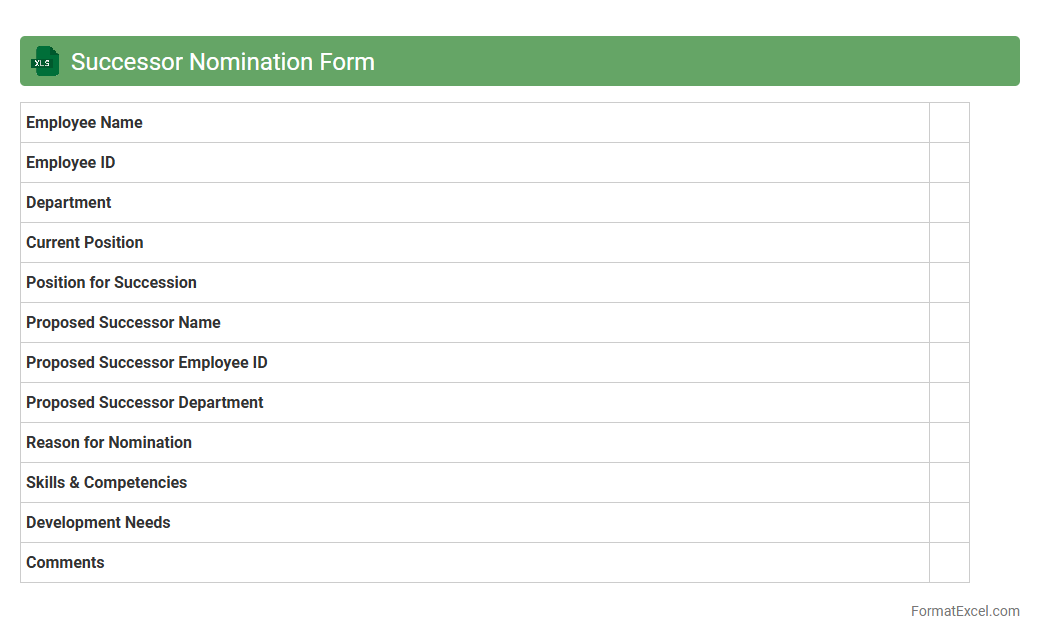1040x640 pixels.
Task: Click the Successor Nomination Form title
Action: 222,62
